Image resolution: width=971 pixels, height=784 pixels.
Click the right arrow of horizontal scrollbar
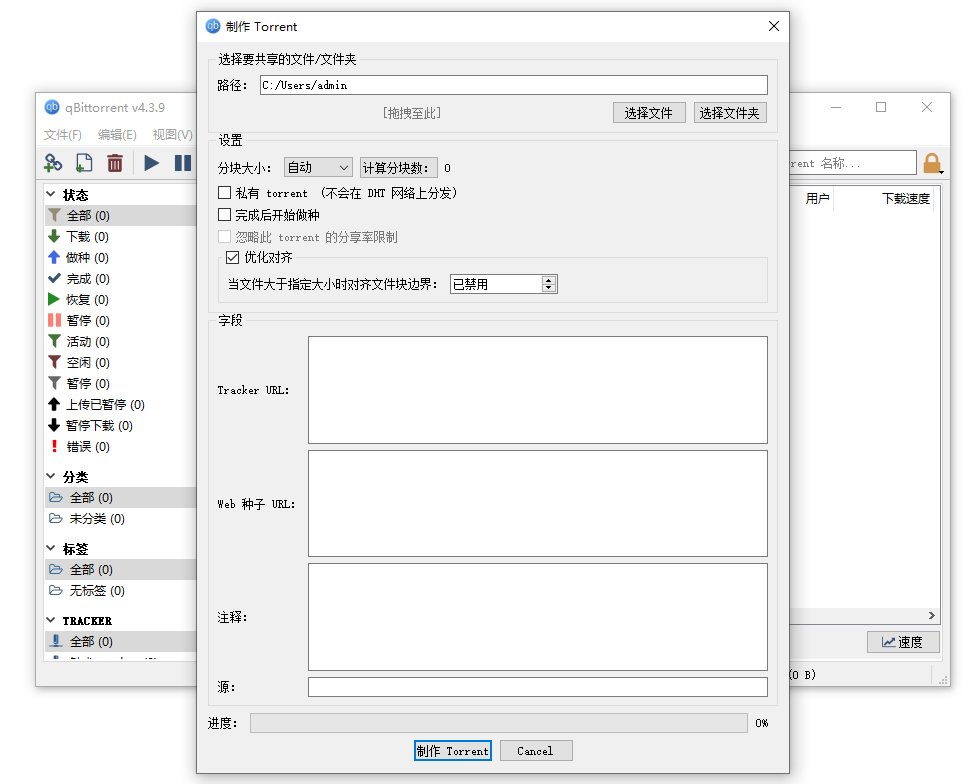point(932,616)
